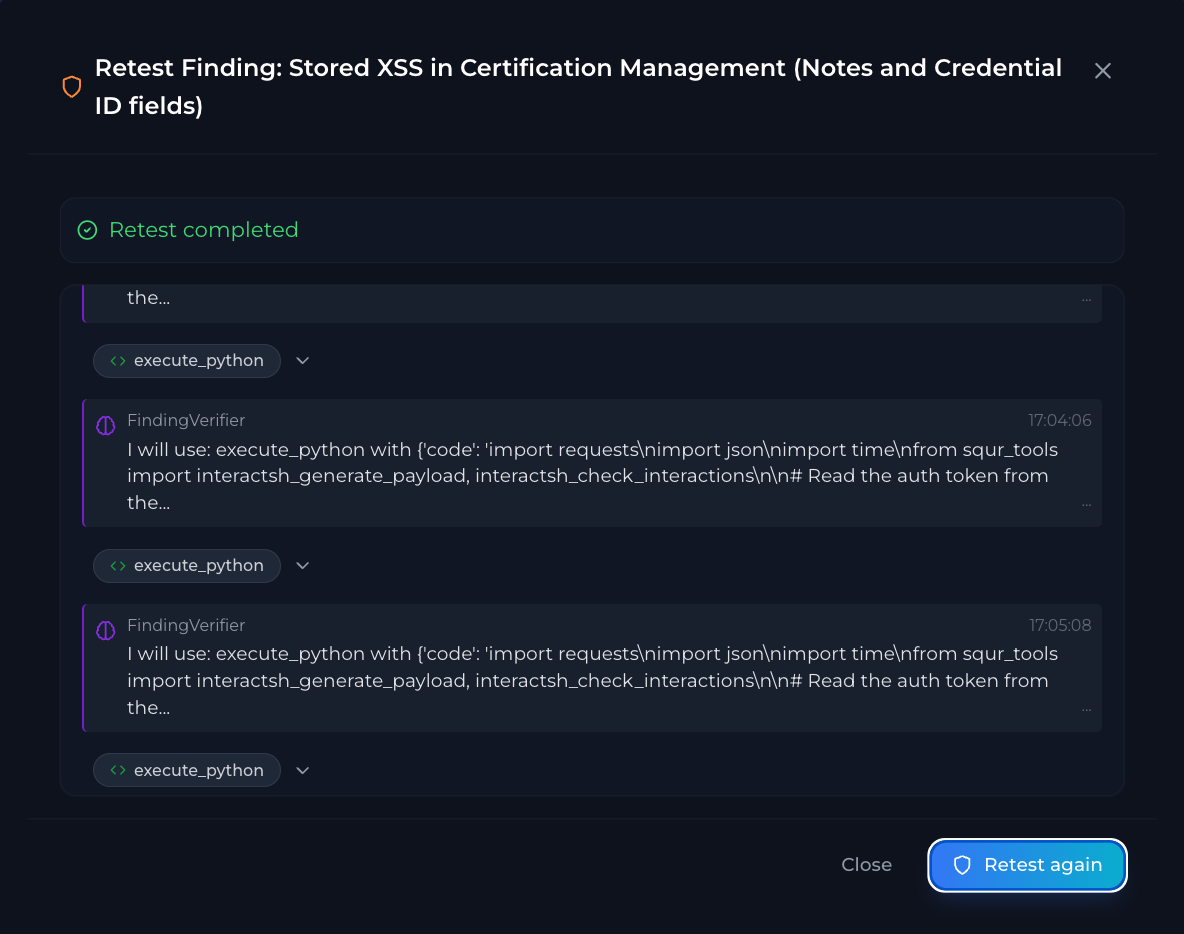Viewport: 1184px width, 934px height.
Task: Click the green check icon next to Retest completed
Action: pos(88,230)
